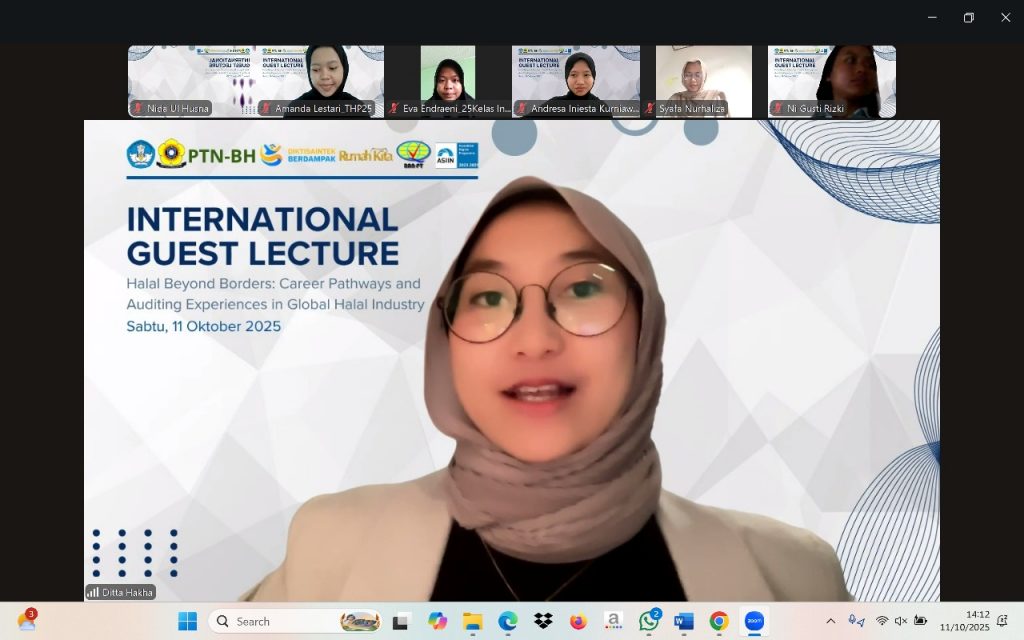Open the Dropbox taskbar icon
1024x640 pixels.
(x=543, y=621)
